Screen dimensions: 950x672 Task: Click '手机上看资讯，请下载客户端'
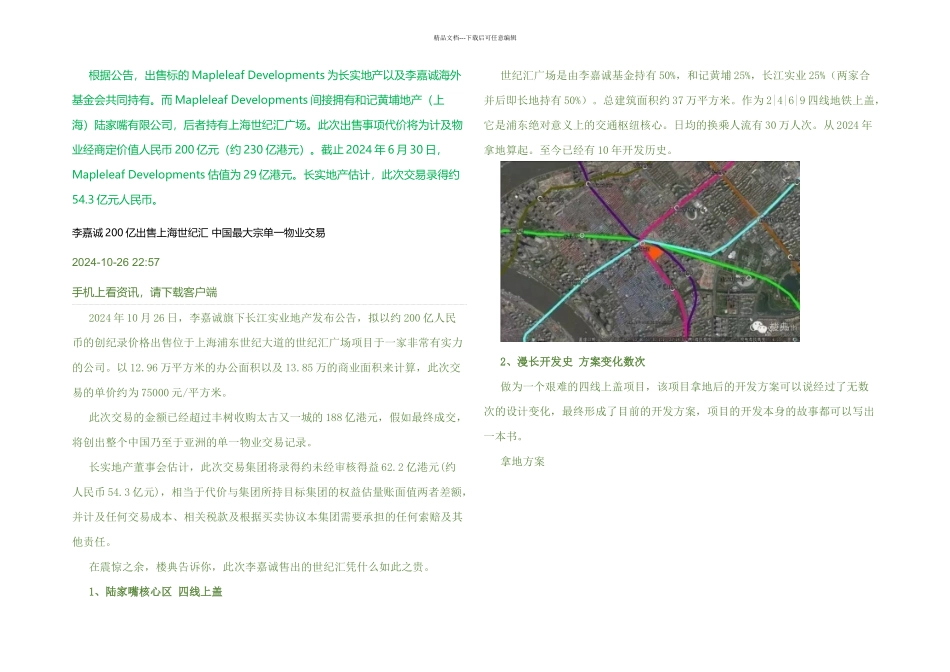click(145, 292)
